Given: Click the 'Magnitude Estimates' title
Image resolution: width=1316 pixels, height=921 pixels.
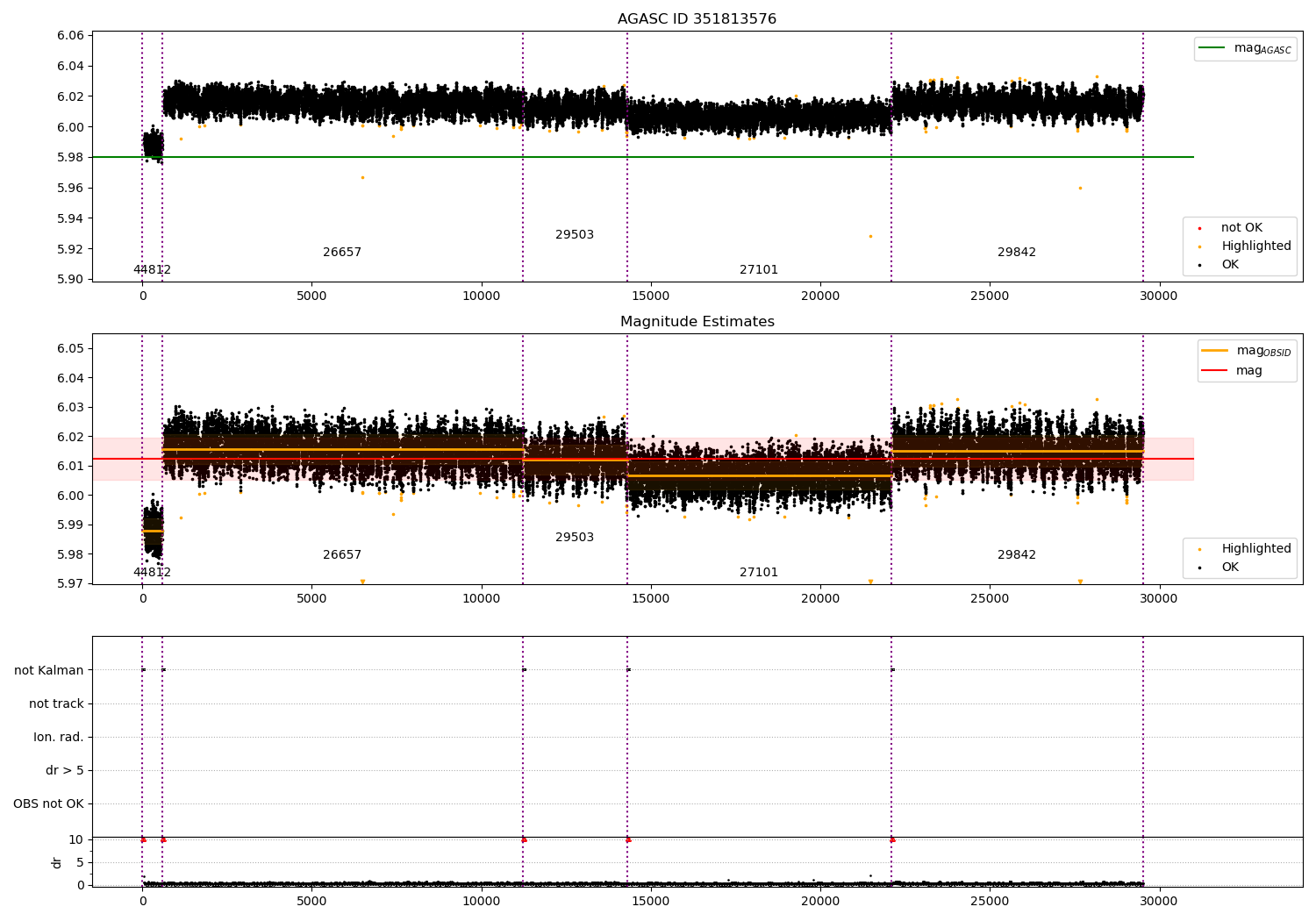Looking at the screenshot, I should [x=697, y=322].
